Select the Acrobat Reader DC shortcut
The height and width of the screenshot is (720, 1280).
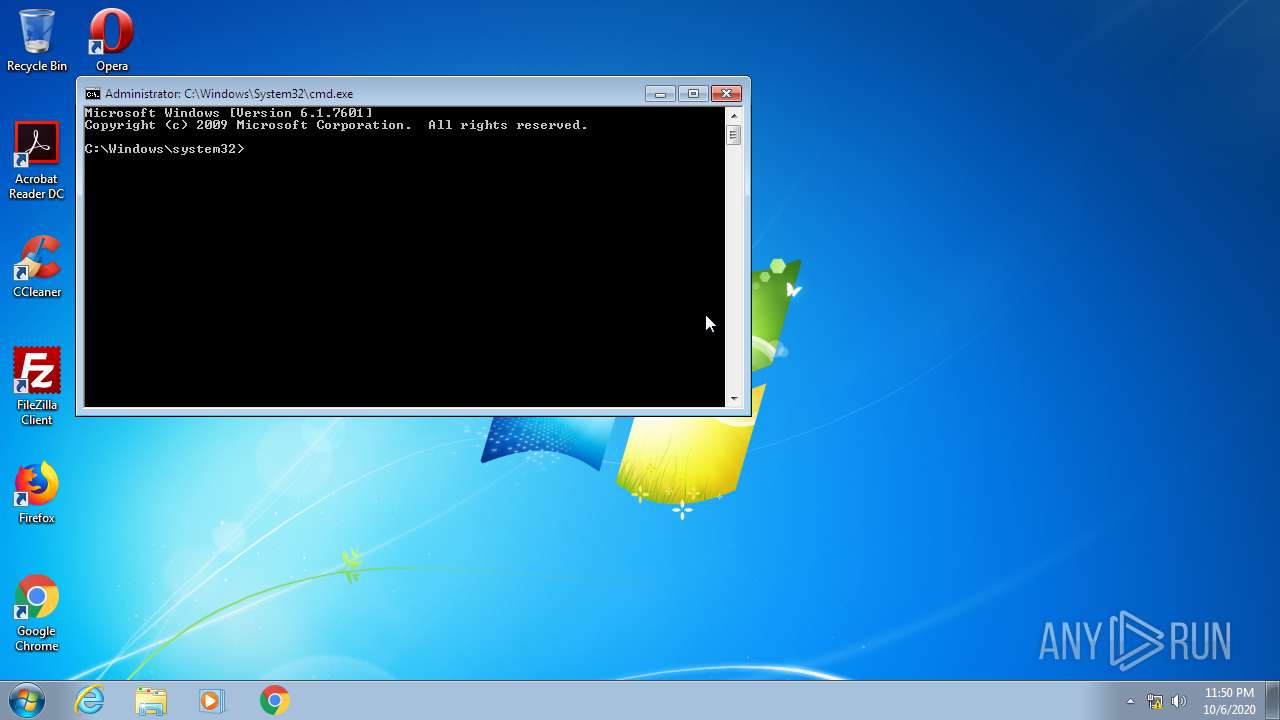click(x=37, y=161)
